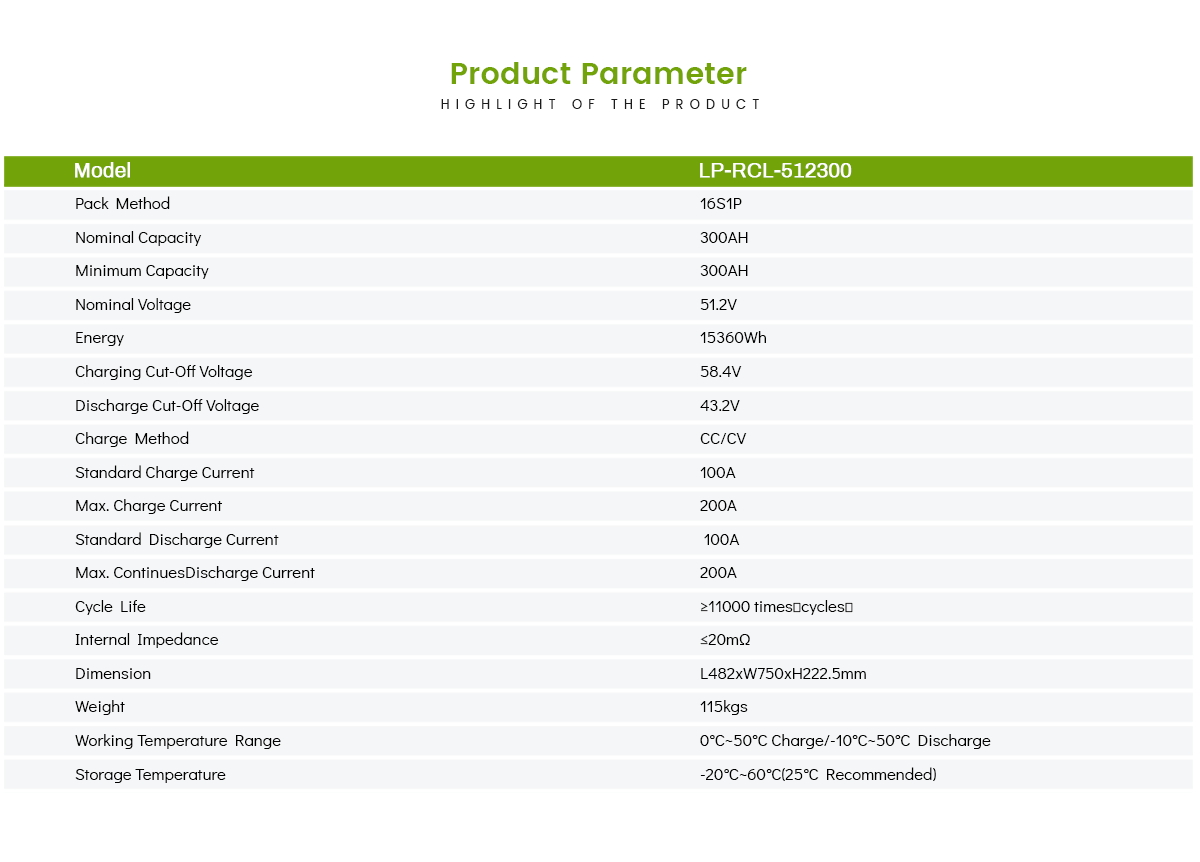Click the LP-RCL-512300 model number
This screenshot has width=1200, height=862.
click(x=775, y=171)
